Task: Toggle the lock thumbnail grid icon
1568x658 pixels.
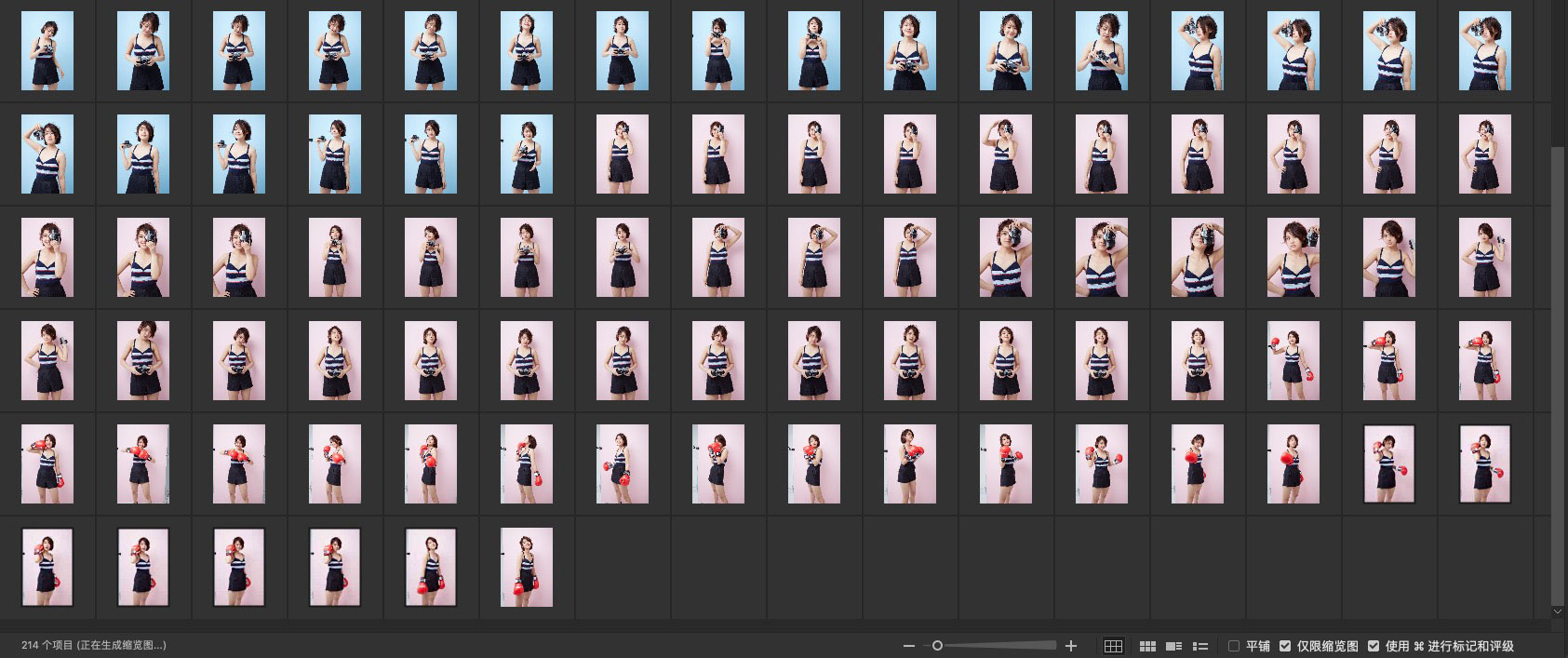Action: (x=1113, y=646)
